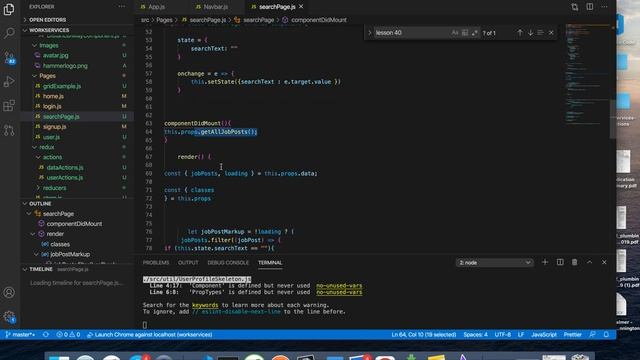The width and height of the screenshot is (640, 360).
Task: Toggle Match Whole Word in find widget
Action: pos(465,33)
